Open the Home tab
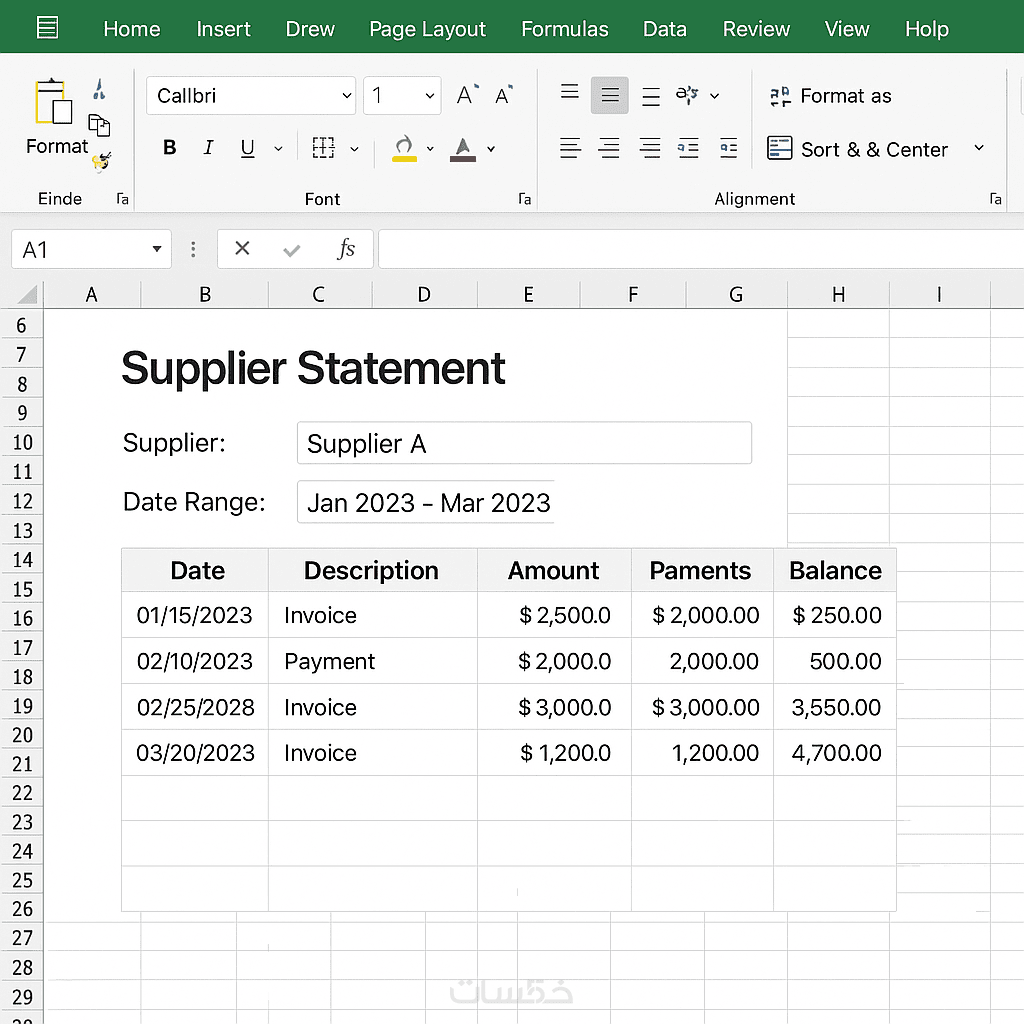The image size is (1024, 1024). [132, 29]
